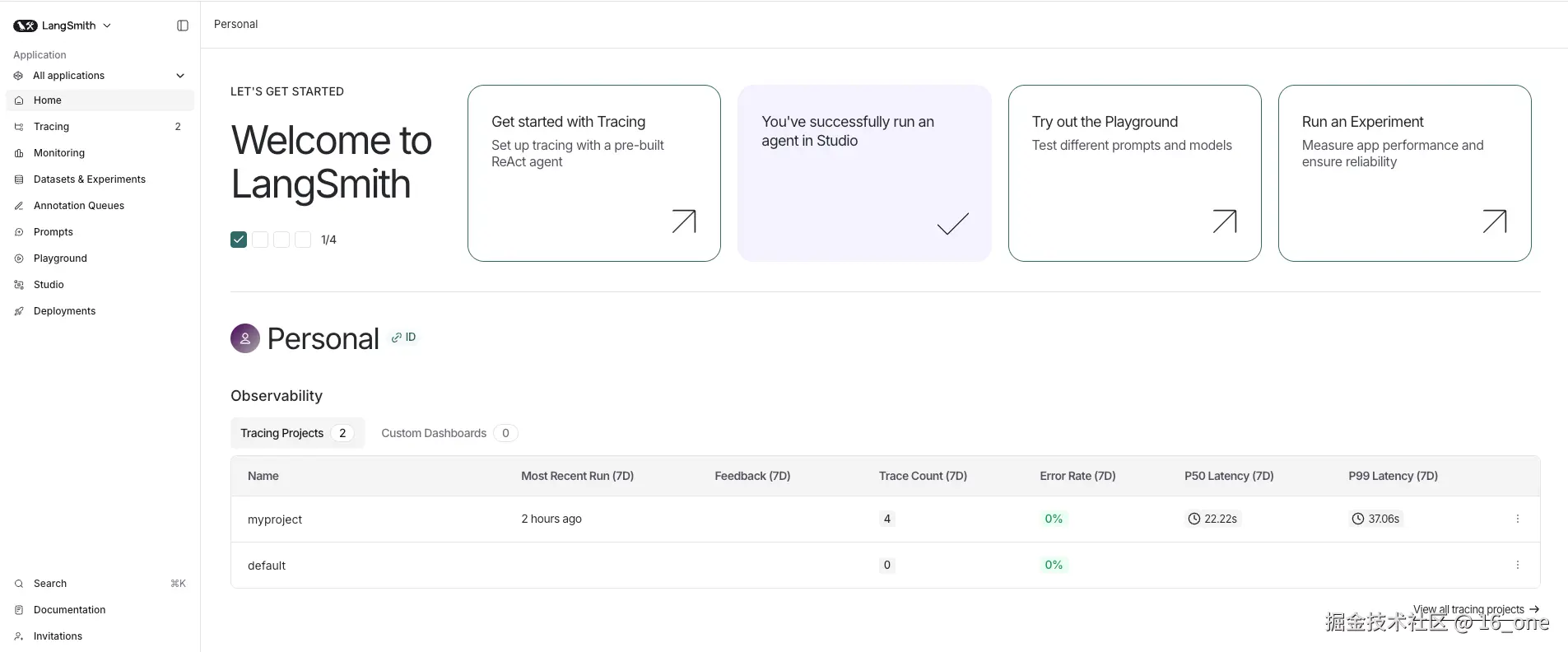Open the Annotation Queues page
The height and width of the screenshot is (652, 1568).
coord(100,206)
